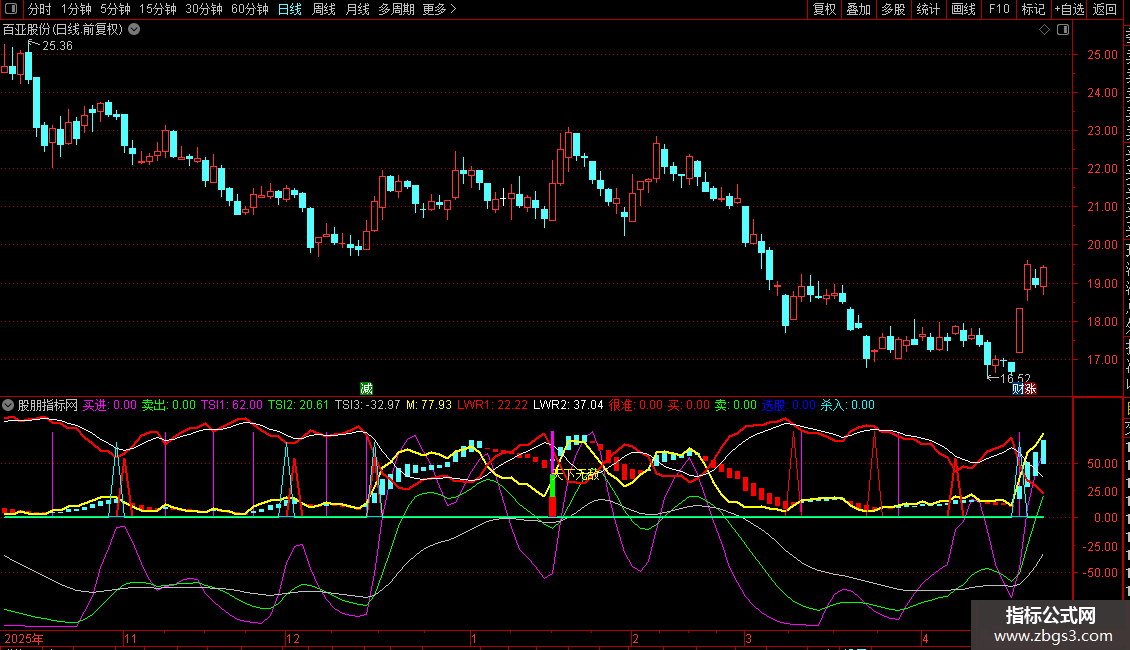Expand the 百亚股份 chart title dropdown
Viewport: 1130px width, 650px height.
point(134,29)
